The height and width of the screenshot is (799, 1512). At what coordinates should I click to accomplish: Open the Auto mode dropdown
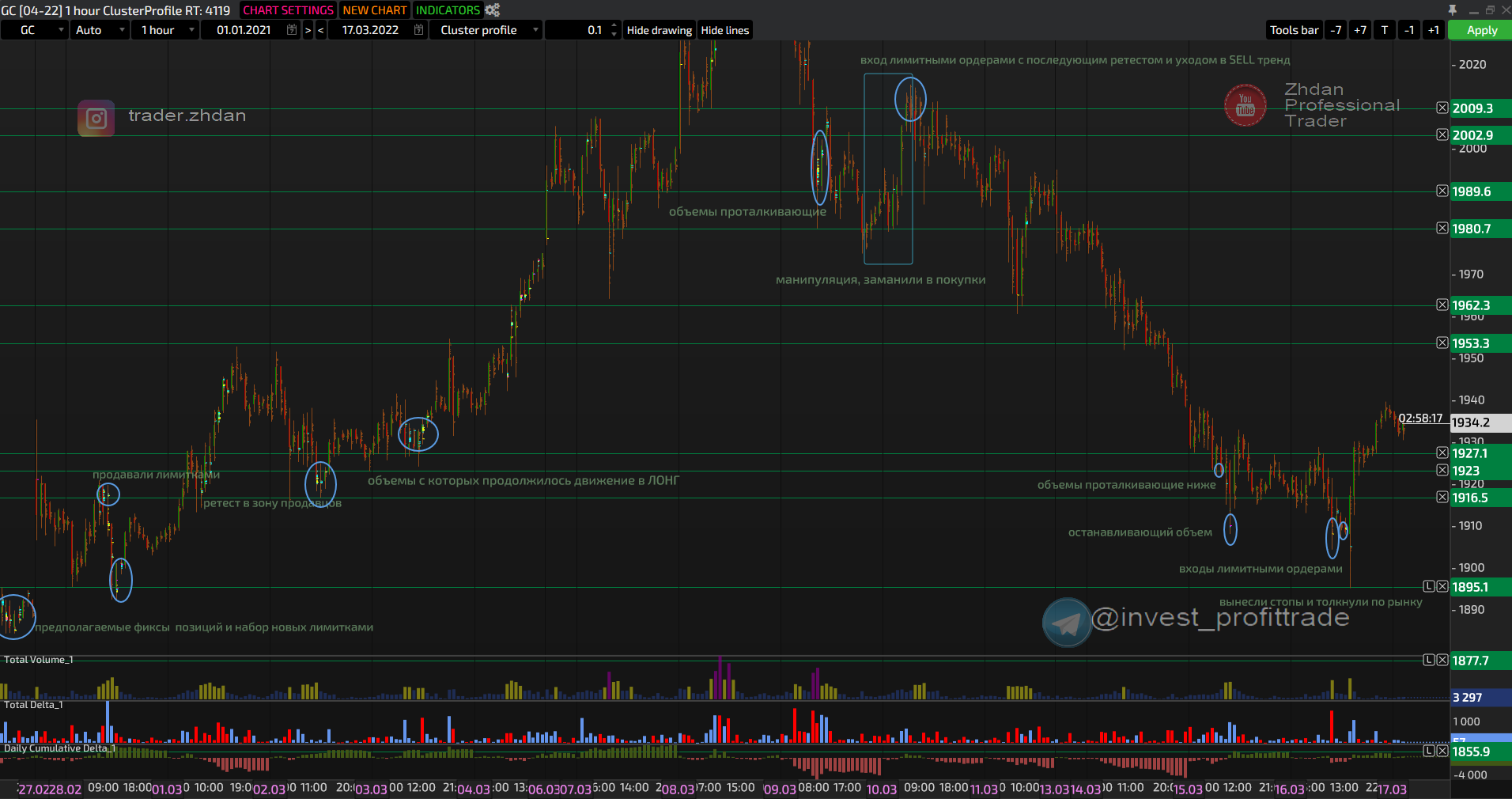(100, 30)
